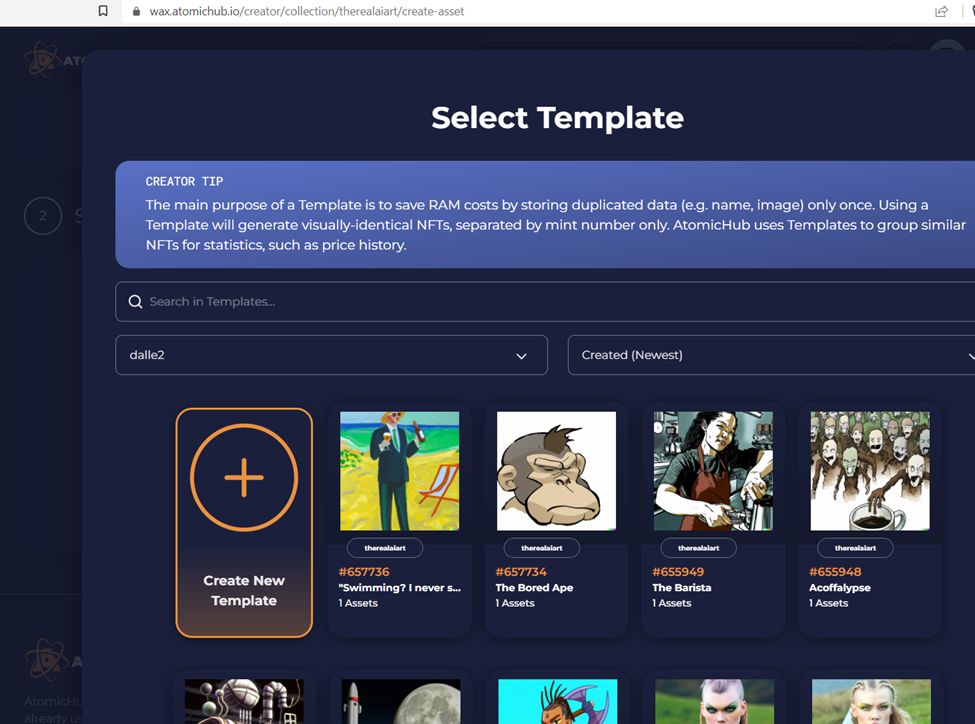Click the CREATOR TIP heading
Screen dimensions: 975x724
point(184,182)
